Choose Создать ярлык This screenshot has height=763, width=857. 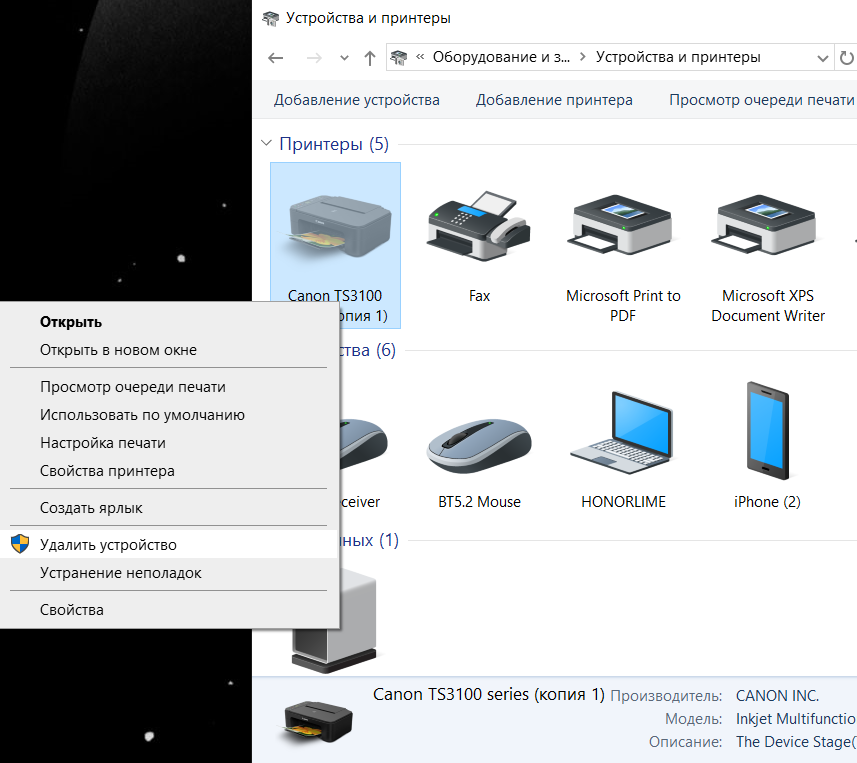pyautogui.click(x=169, y=508)
